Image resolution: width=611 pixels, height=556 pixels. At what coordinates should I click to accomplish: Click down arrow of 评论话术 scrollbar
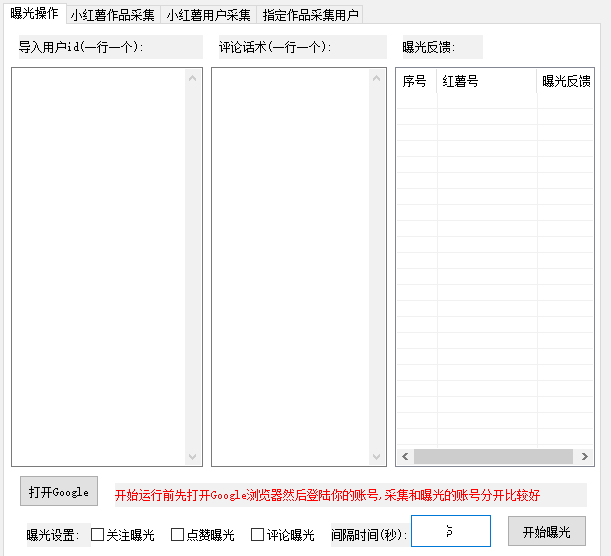377,457
